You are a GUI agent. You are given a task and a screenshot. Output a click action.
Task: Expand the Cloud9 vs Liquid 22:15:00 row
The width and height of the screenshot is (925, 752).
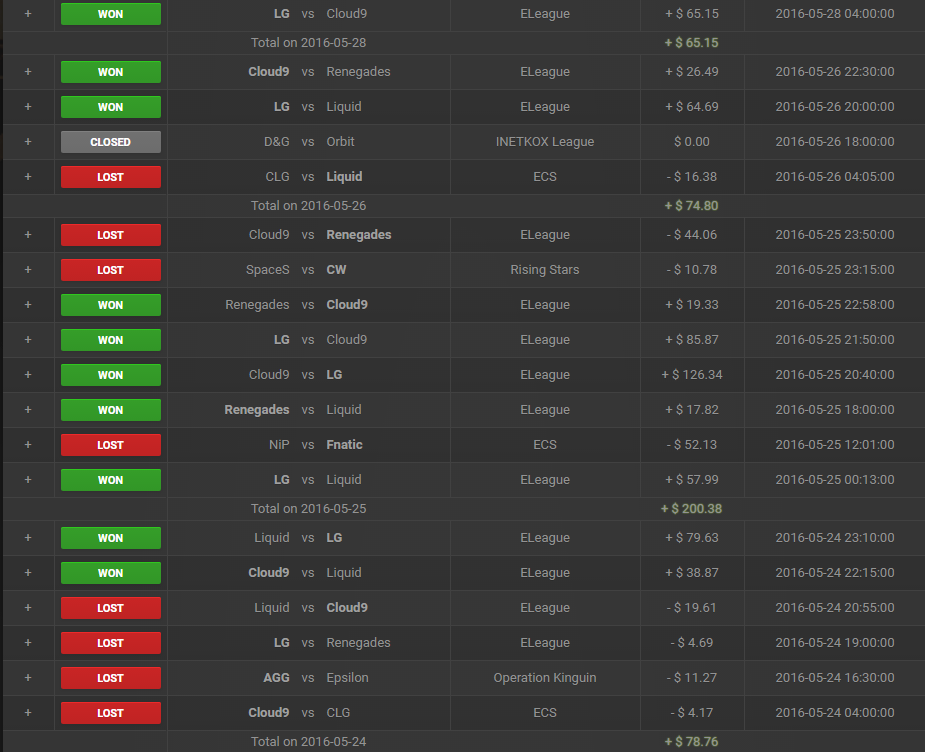coord(28,573)
